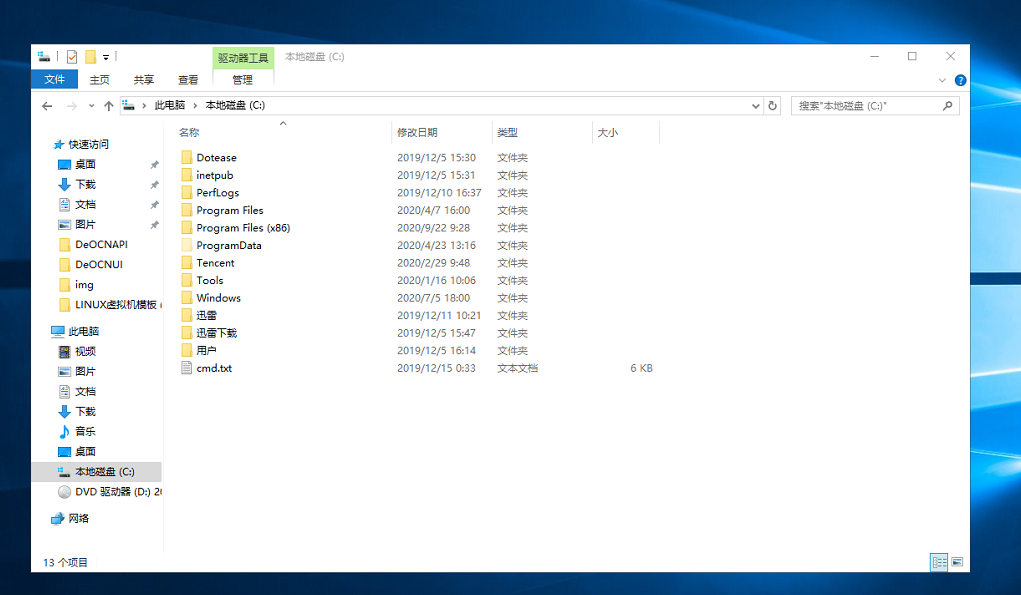Open the 文件 menu
Viewport: 1021px width, 595px height.
[54, 80]
